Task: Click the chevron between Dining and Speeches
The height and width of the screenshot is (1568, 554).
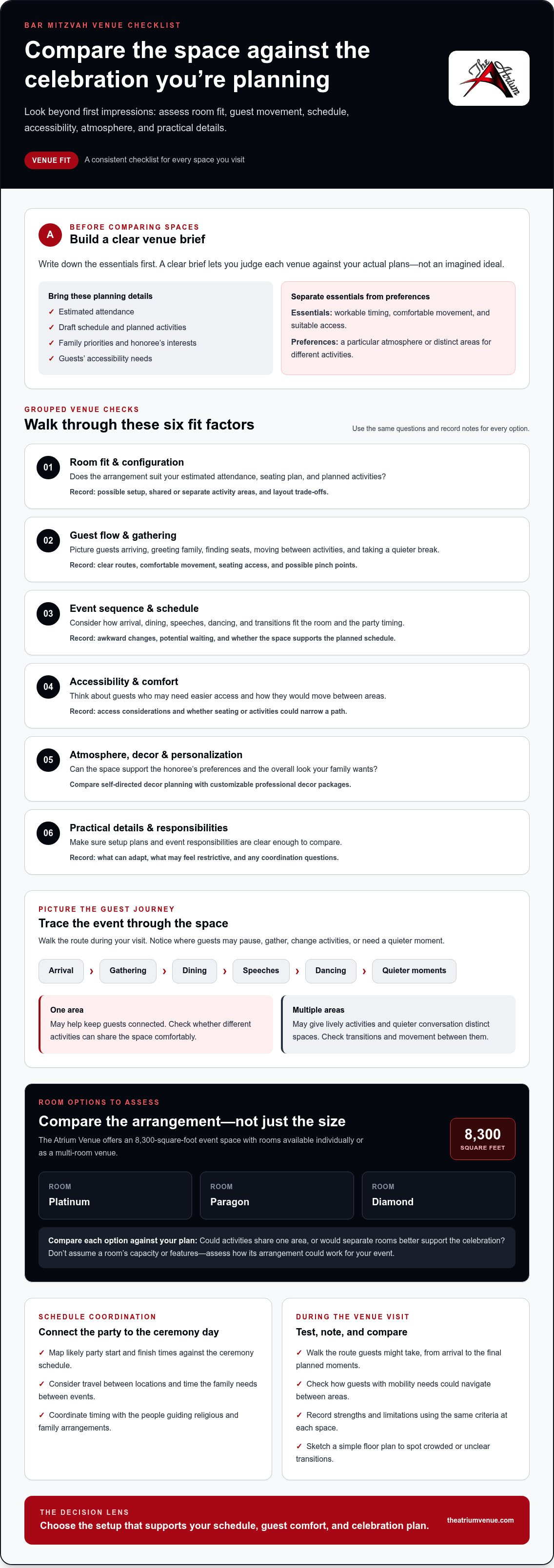Action: point(225,972)
